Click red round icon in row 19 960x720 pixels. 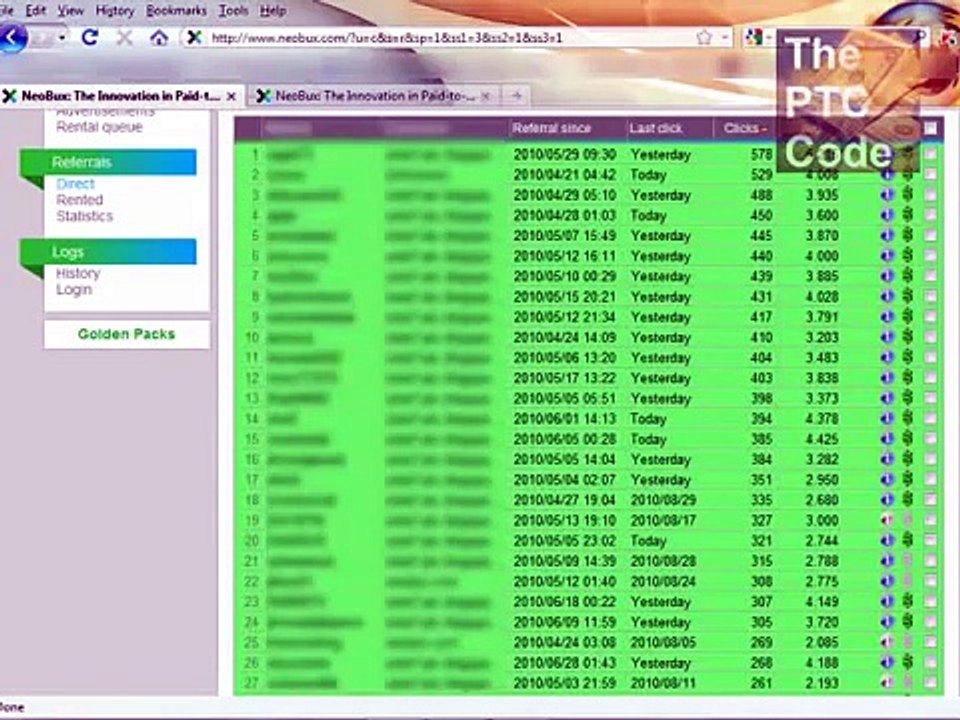(x=887, y=520)
